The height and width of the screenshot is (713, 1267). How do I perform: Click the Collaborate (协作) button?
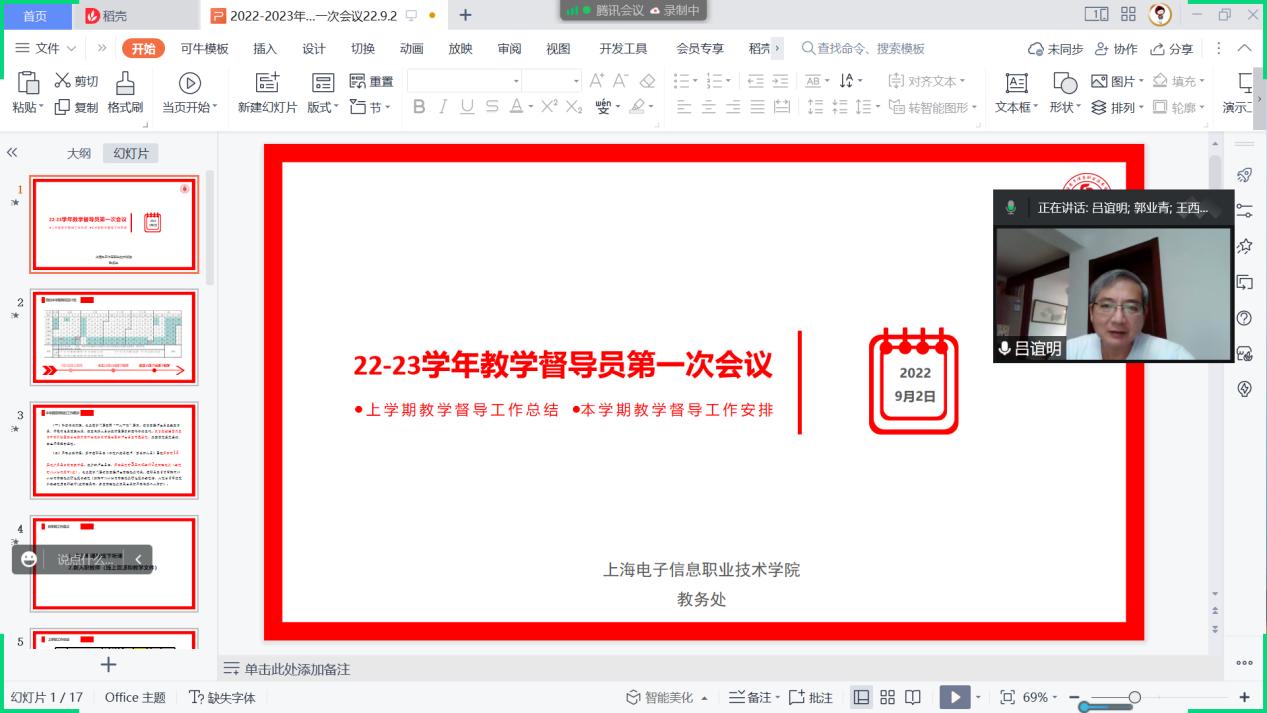(x=1116, y=49)
